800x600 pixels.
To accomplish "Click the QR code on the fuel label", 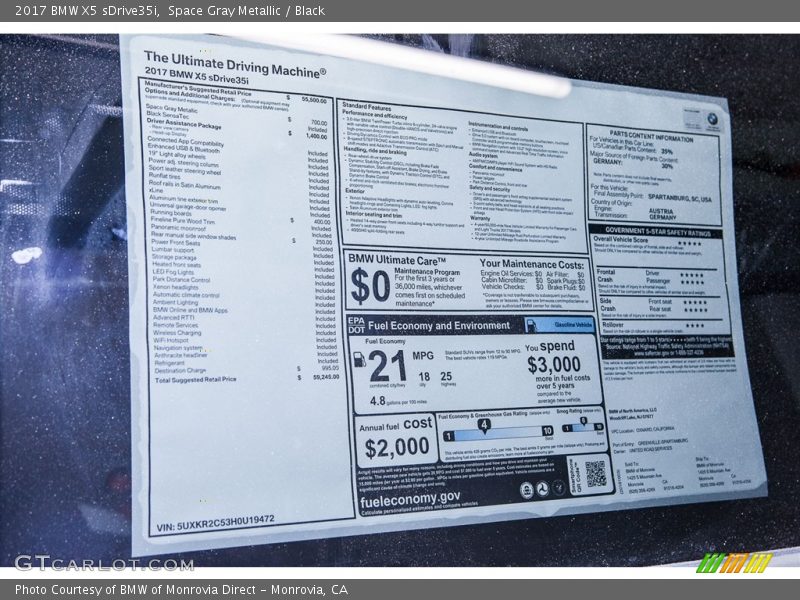I will point(595,473).
